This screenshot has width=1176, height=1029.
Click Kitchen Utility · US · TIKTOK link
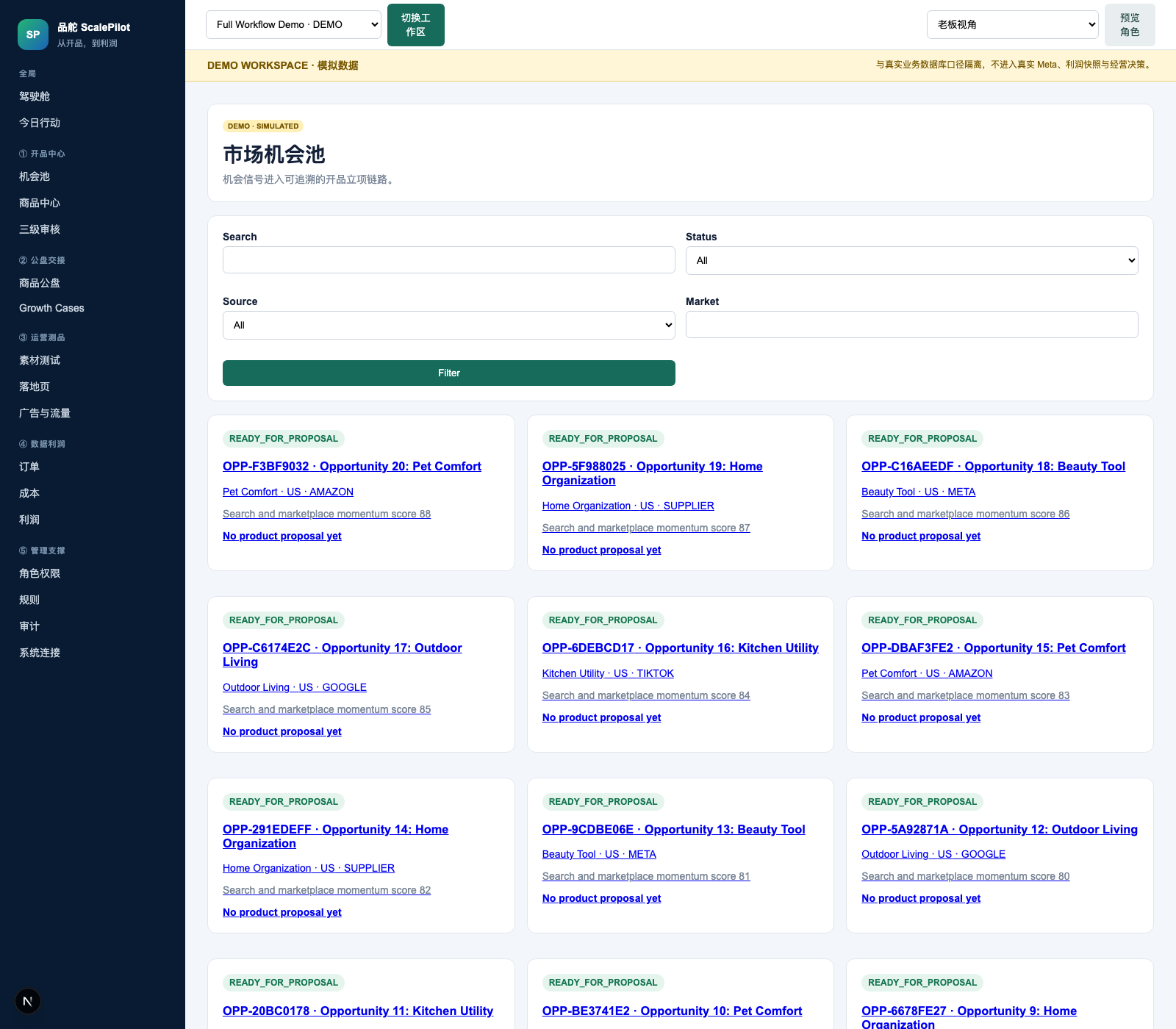pos(608,673)
